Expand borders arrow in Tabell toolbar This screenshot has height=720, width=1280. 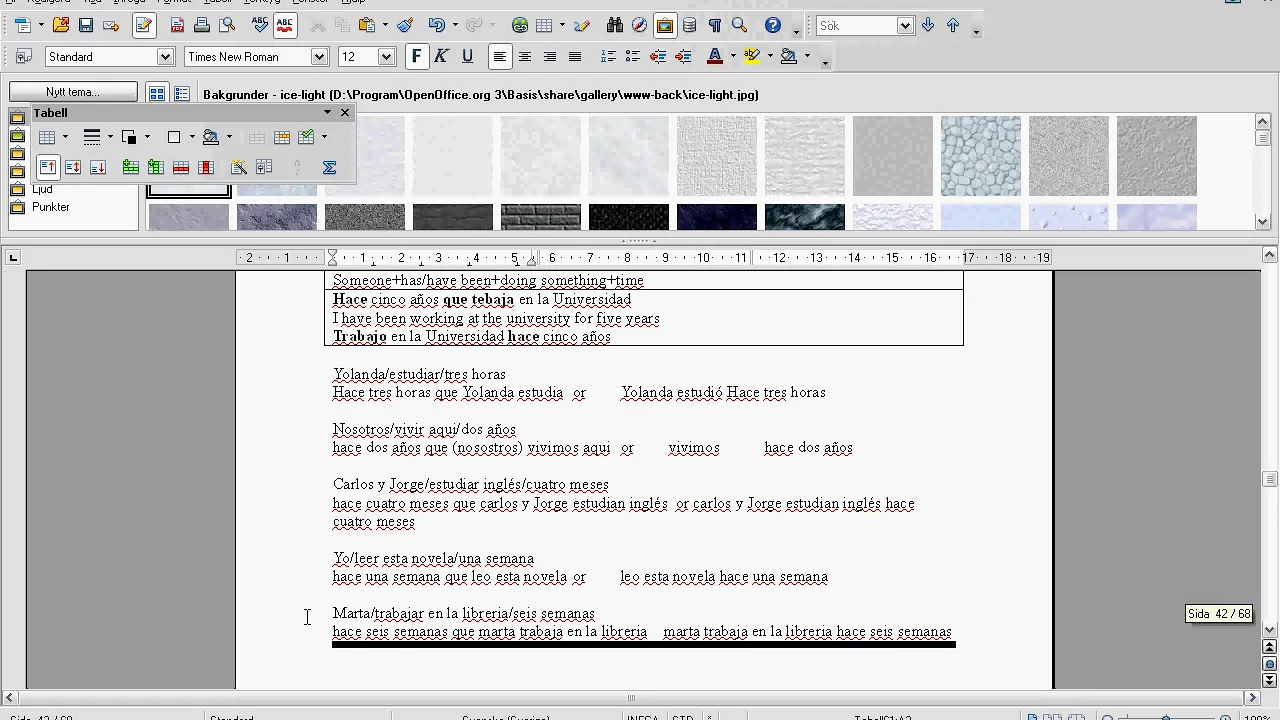tap(192, 137)
